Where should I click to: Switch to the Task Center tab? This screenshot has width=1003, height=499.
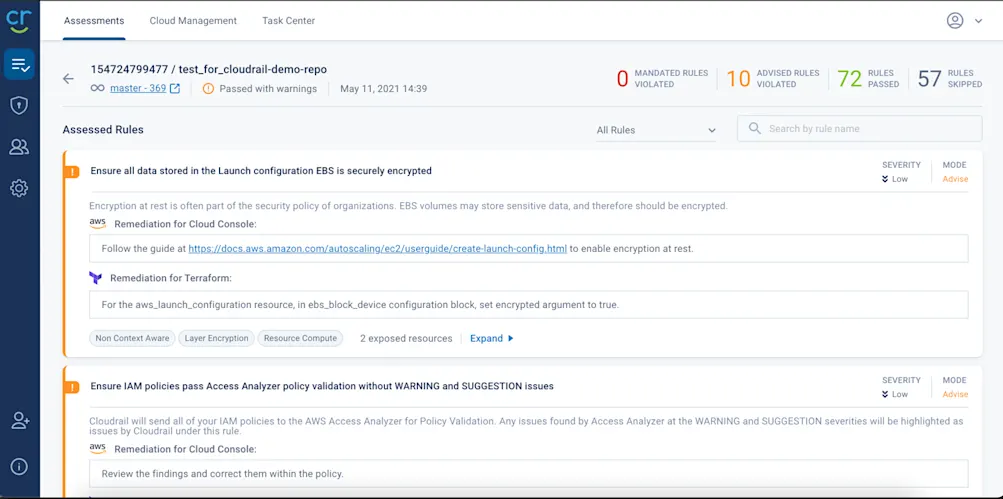pos(288,20)
